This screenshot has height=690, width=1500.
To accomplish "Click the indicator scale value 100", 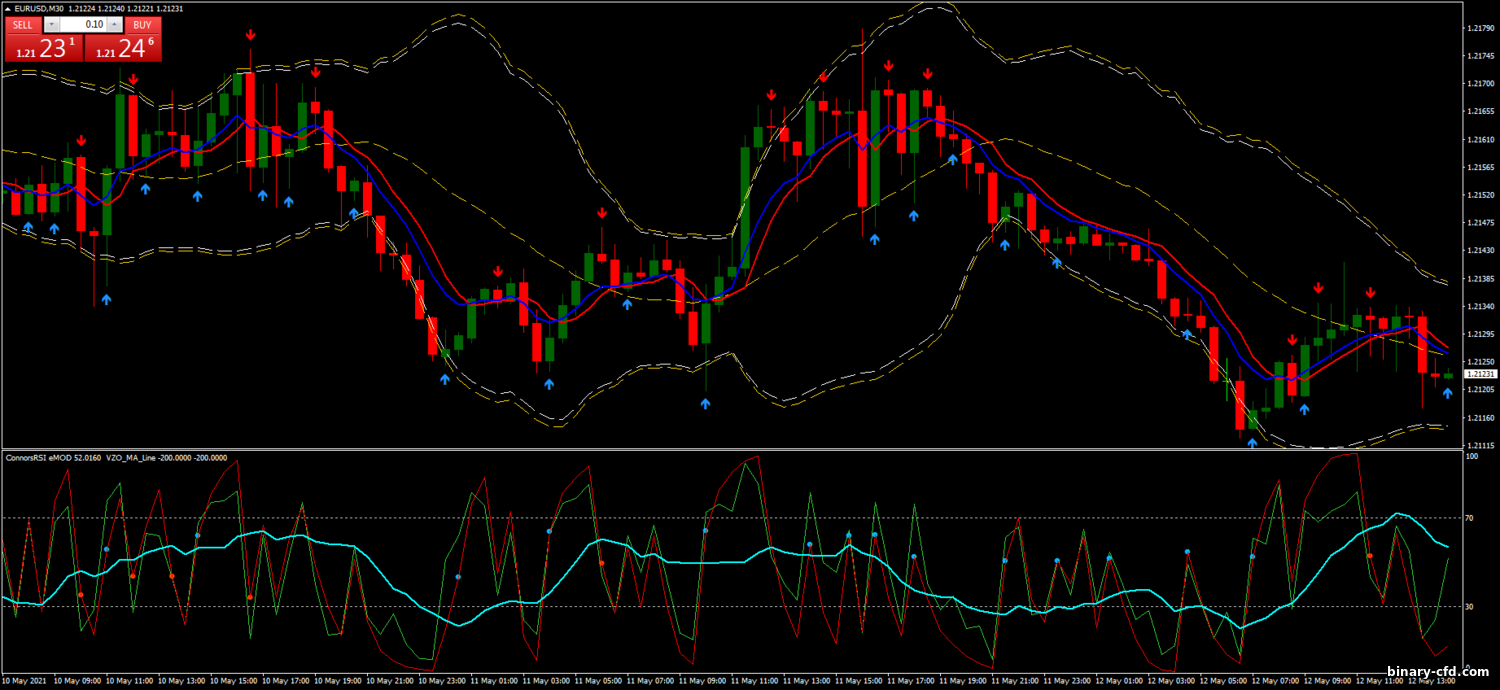I will click(x=1471, y=457).
